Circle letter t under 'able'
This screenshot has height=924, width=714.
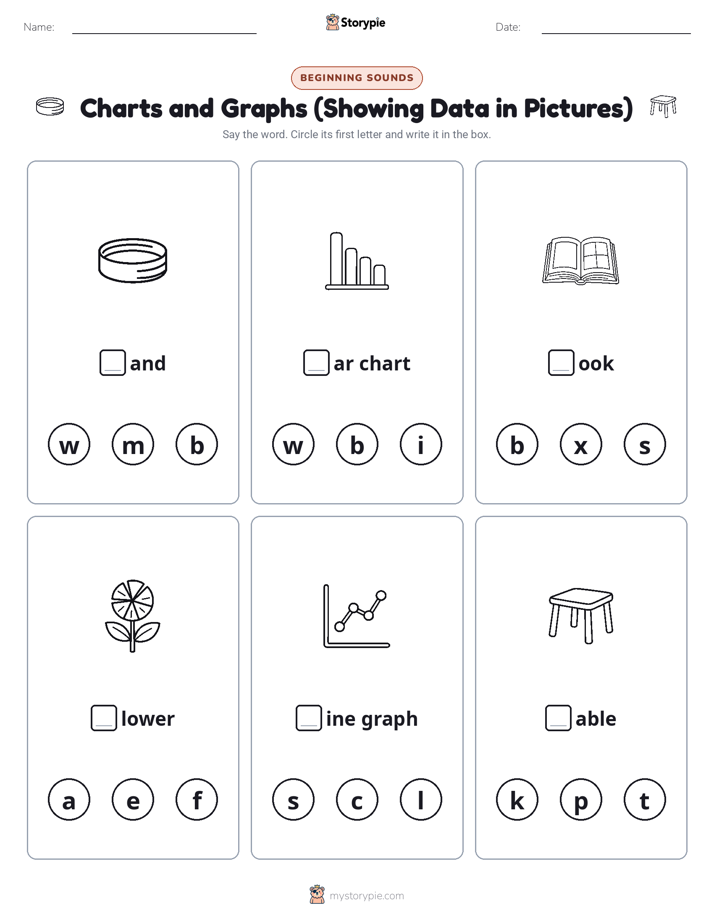coord(644,800)
